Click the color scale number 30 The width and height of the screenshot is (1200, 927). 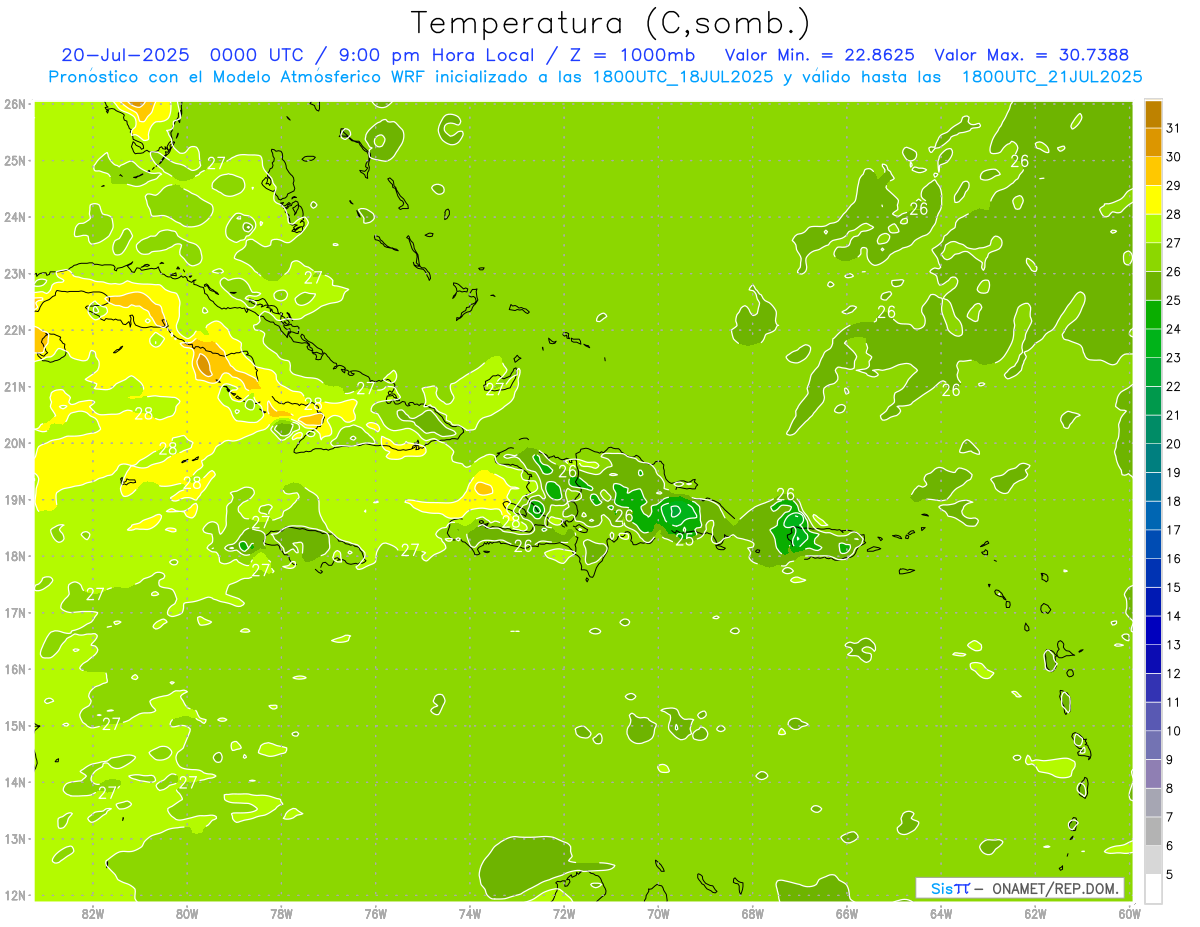tap(1174, 157)
